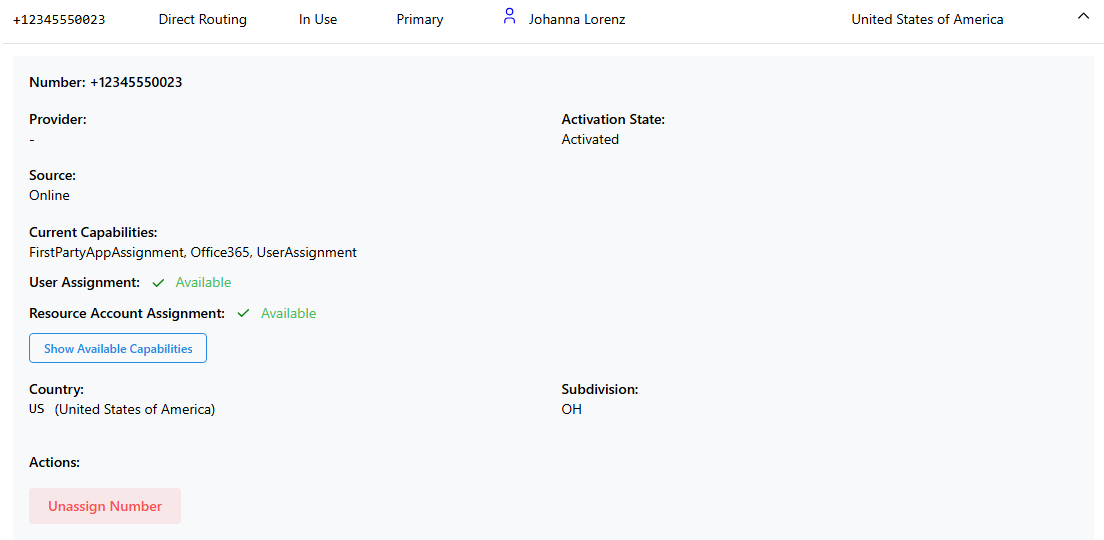1104x540 pixels.
Task: Click the Resource Account Assignment checkmark icon
Action: 244,314
